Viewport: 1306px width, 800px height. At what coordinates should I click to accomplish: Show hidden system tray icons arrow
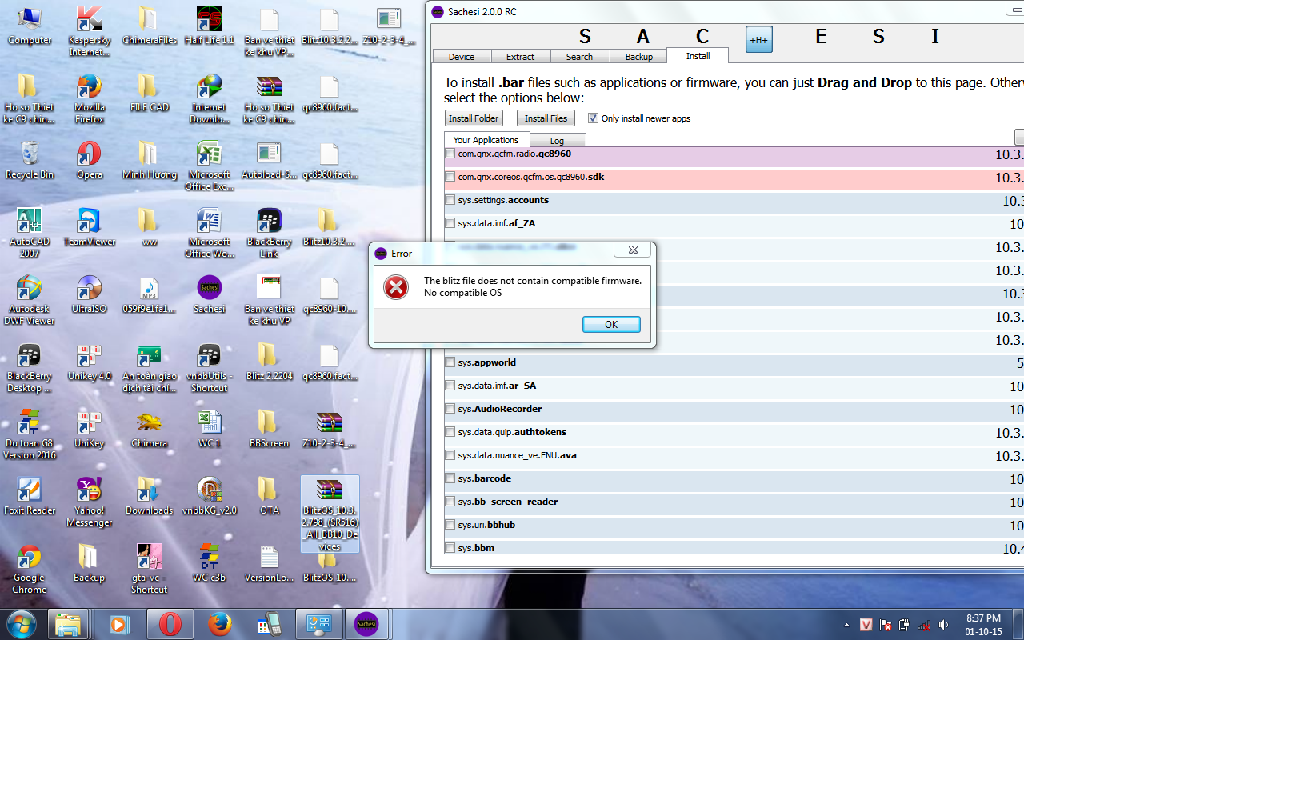pos(847,625)
